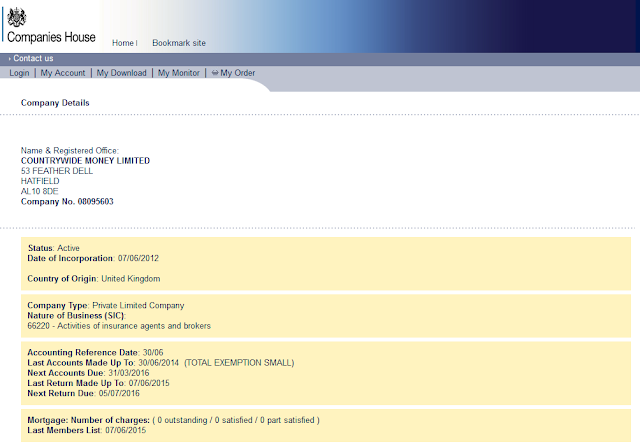Open My Download

122,73
